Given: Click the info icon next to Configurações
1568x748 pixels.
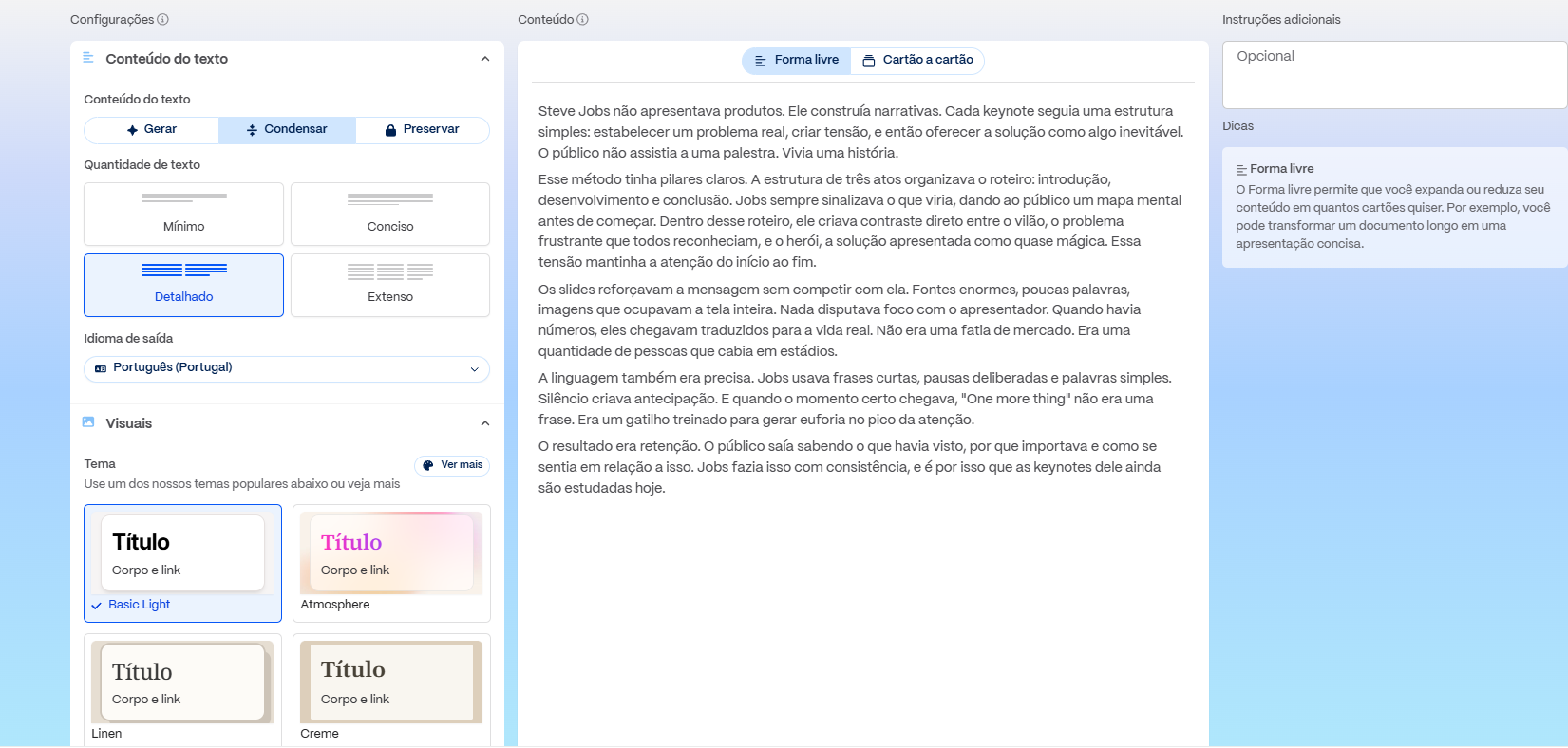Looking at the screenshot, I should (x=162, y=19).
